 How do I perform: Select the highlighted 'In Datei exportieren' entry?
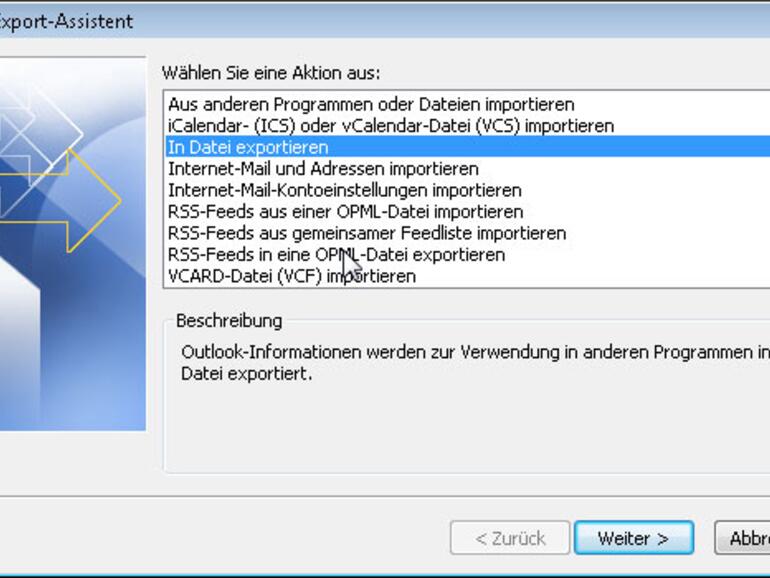tap(468, 147)
